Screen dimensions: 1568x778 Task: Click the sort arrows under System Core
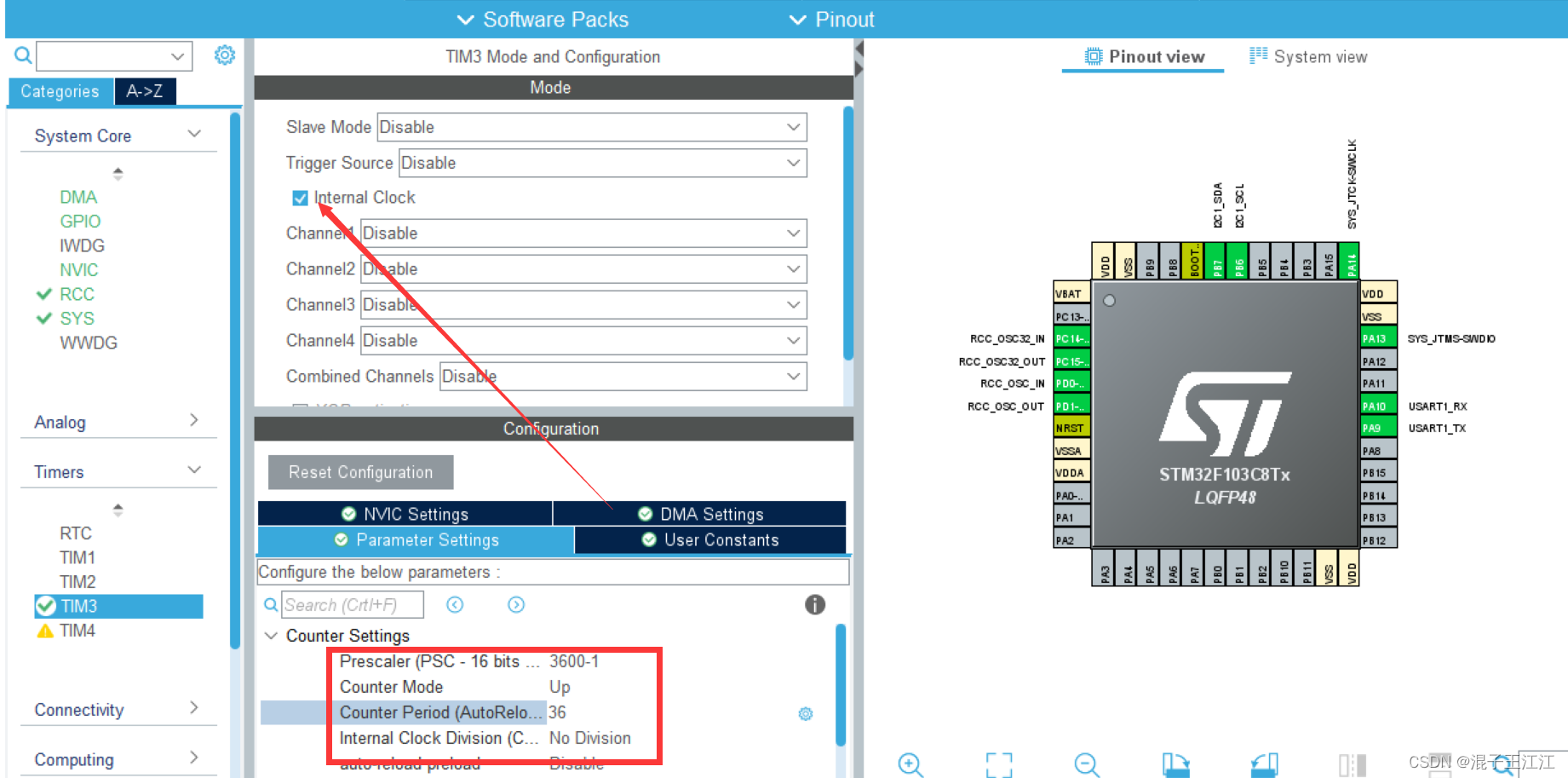pos(118,173)
